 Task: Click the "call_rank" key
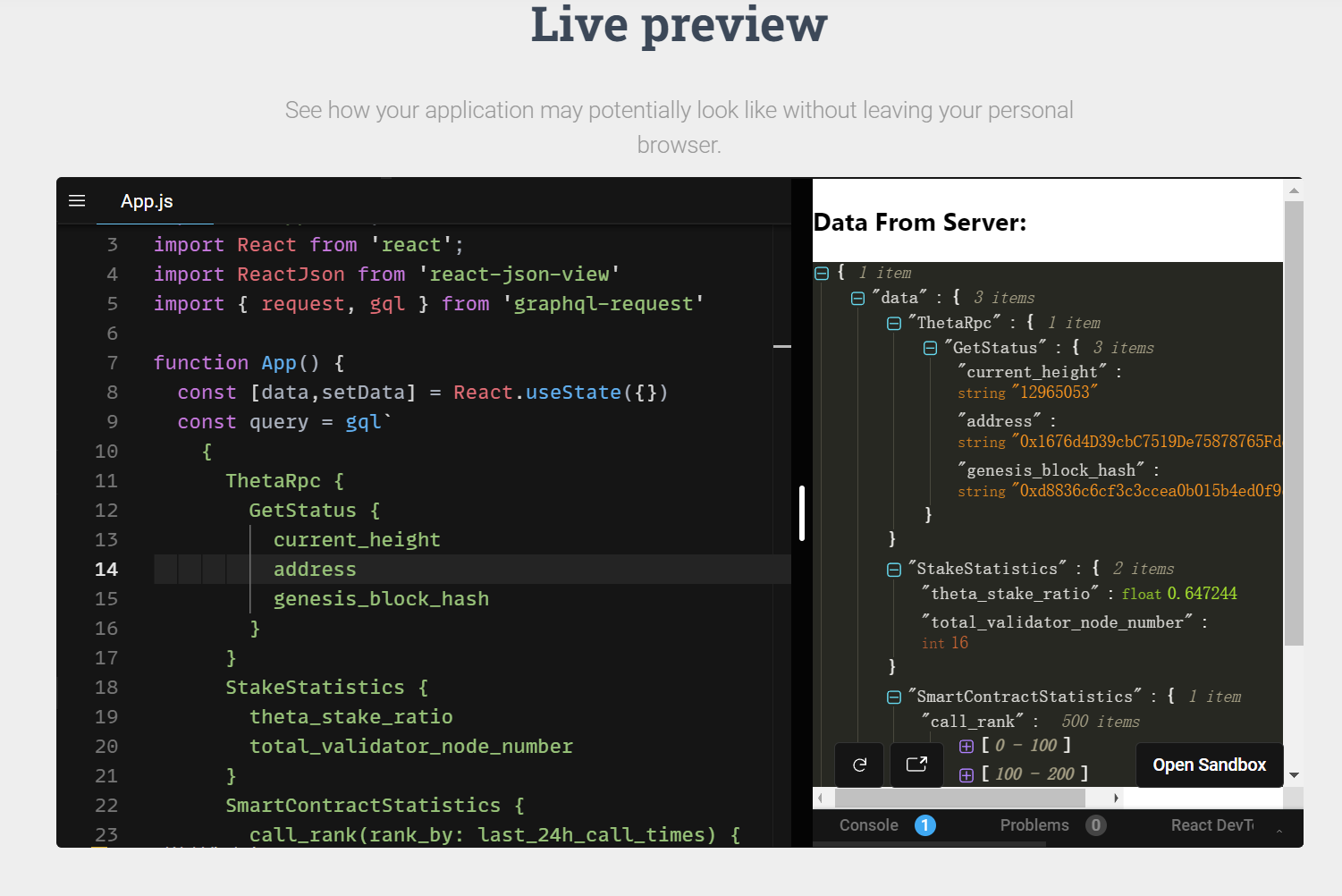point(973,722)
